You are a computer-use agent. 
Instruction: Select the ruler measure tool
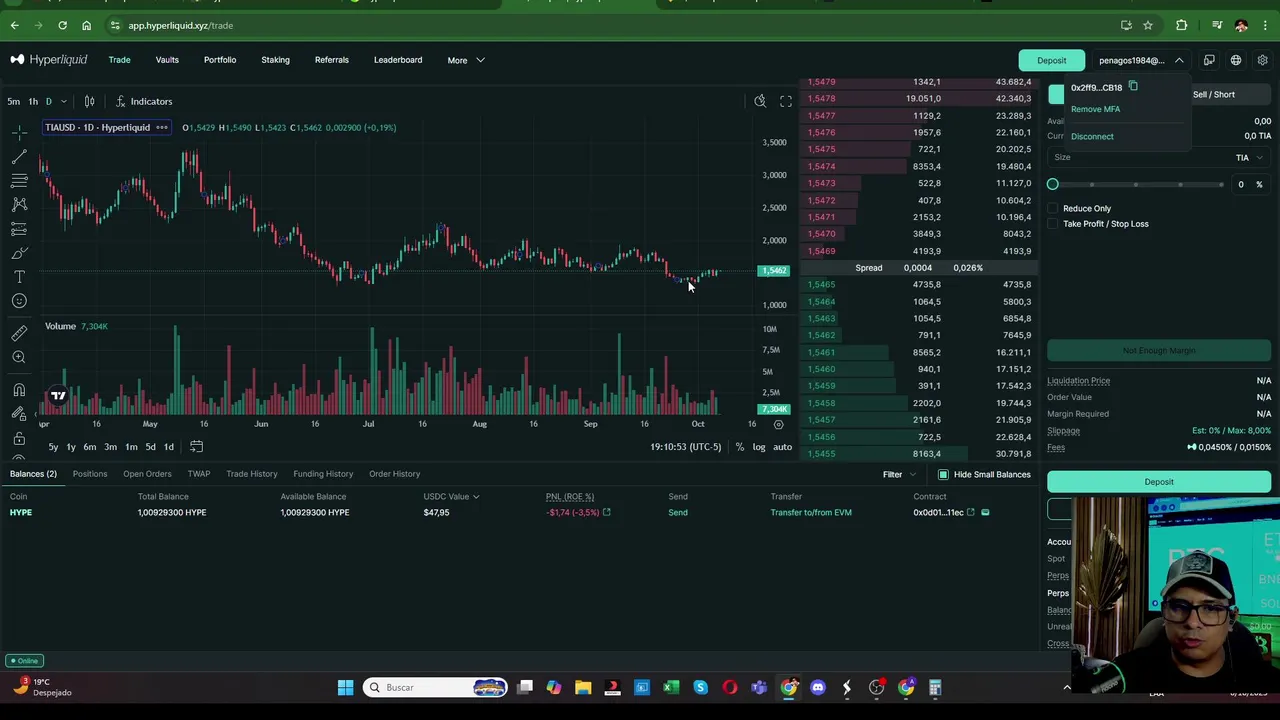click(19, 333)
